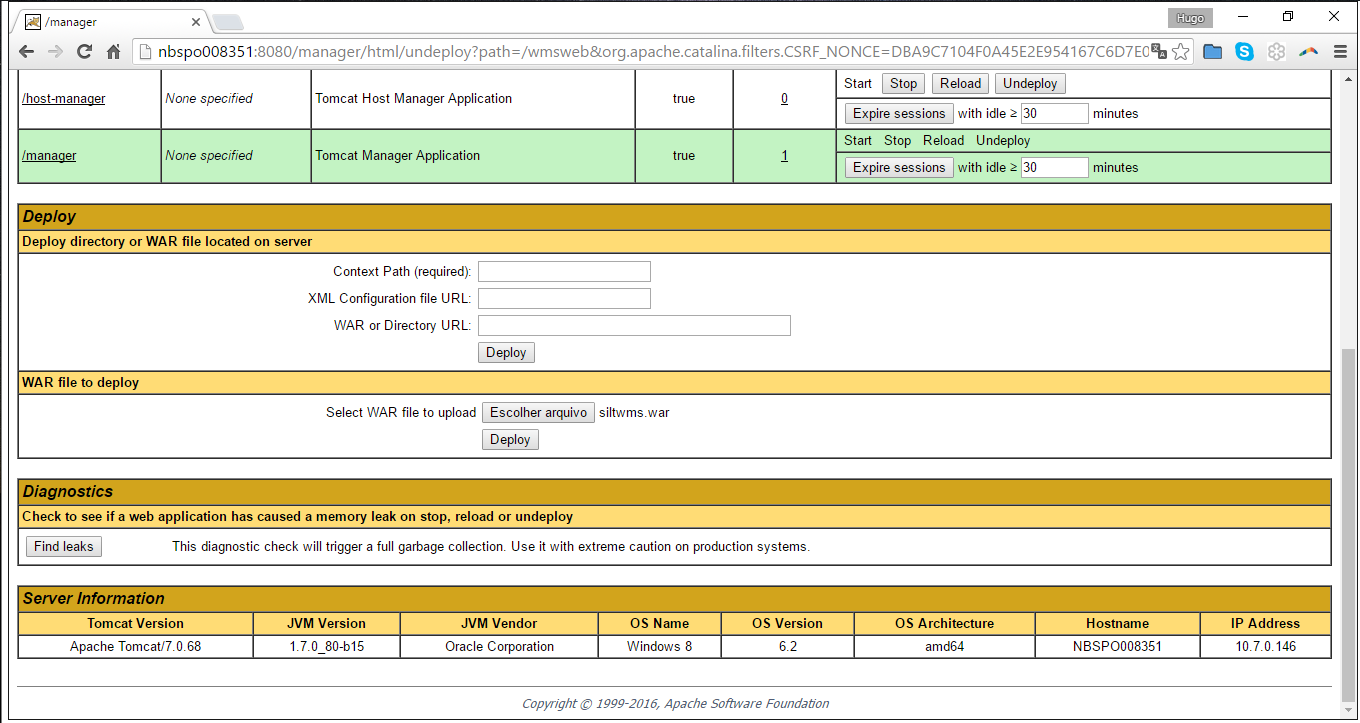View sessions count for /host-manager

784,99
